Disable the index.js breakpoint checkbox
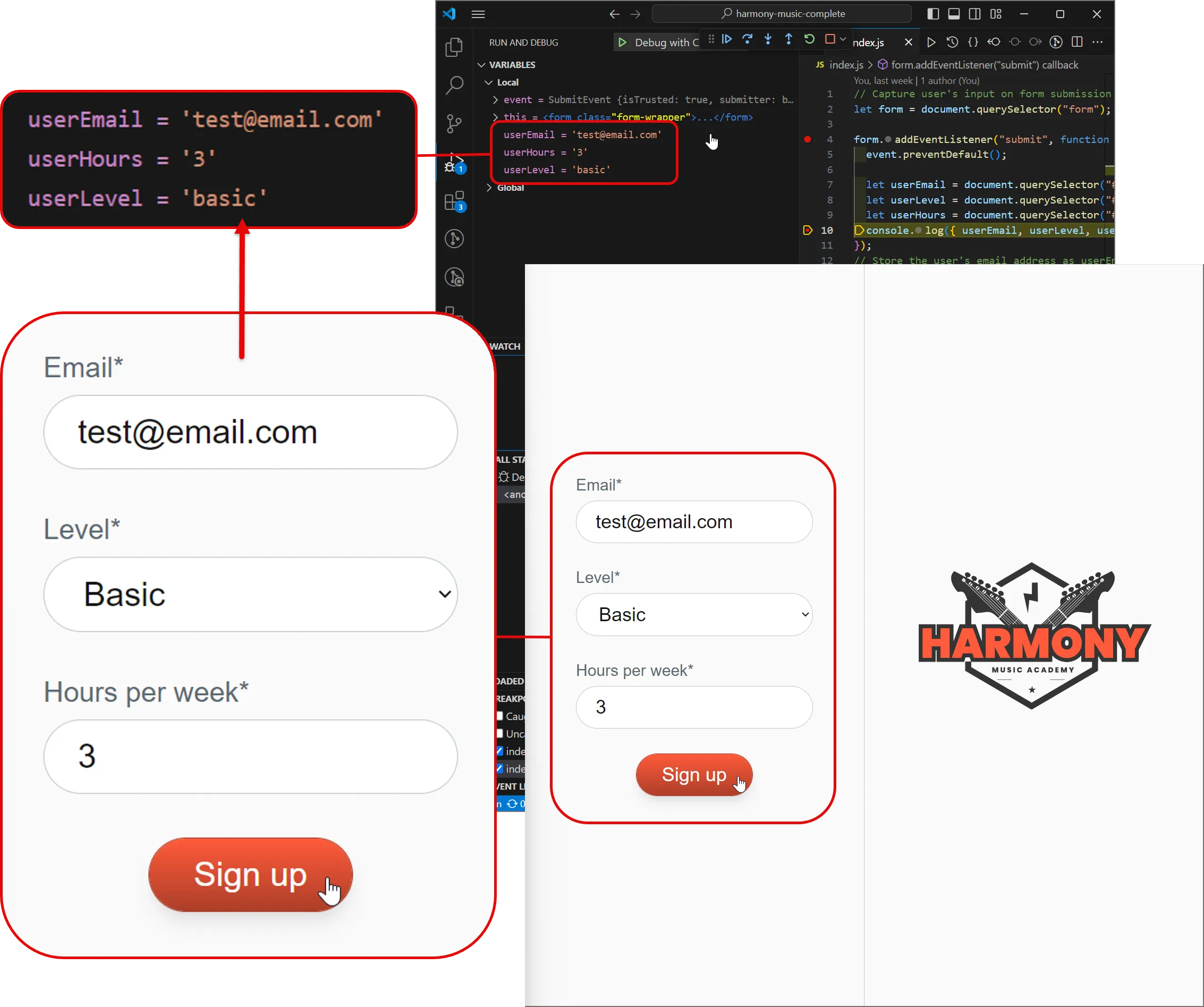The height and width of the screenshot is (1007, 1204). pos(499,751)
